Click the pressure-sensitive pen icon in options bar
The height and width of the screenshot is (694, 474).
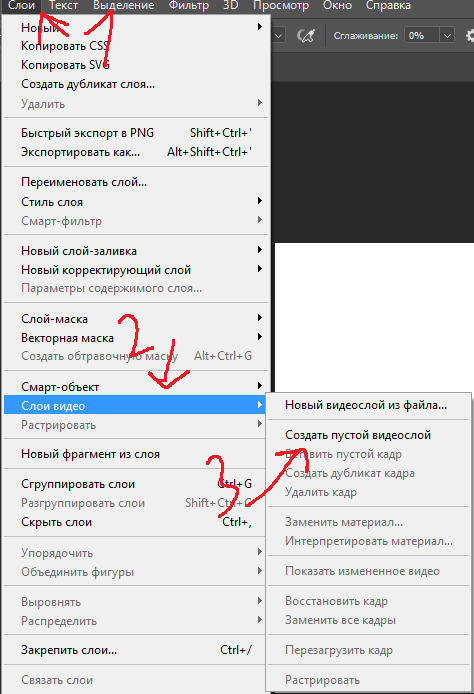(x=305, y=35)
